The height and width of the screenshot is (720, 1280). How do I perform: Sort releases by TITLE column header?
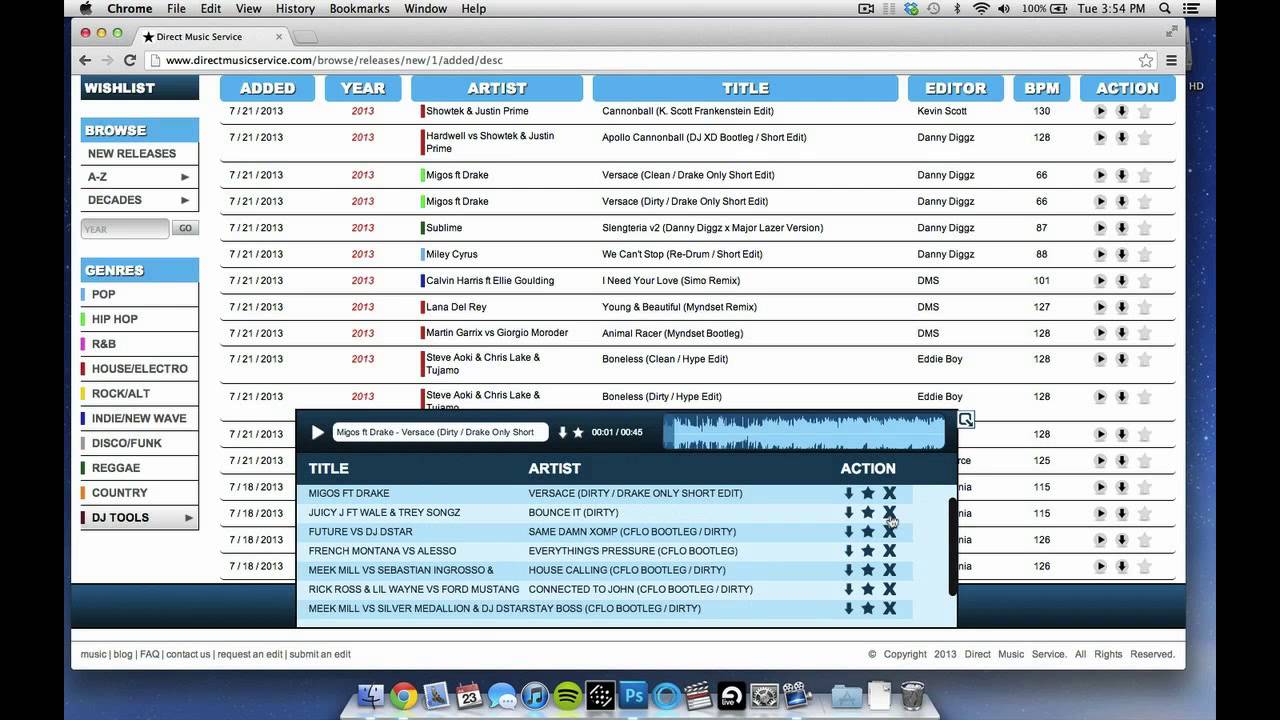tap(746, 88)
